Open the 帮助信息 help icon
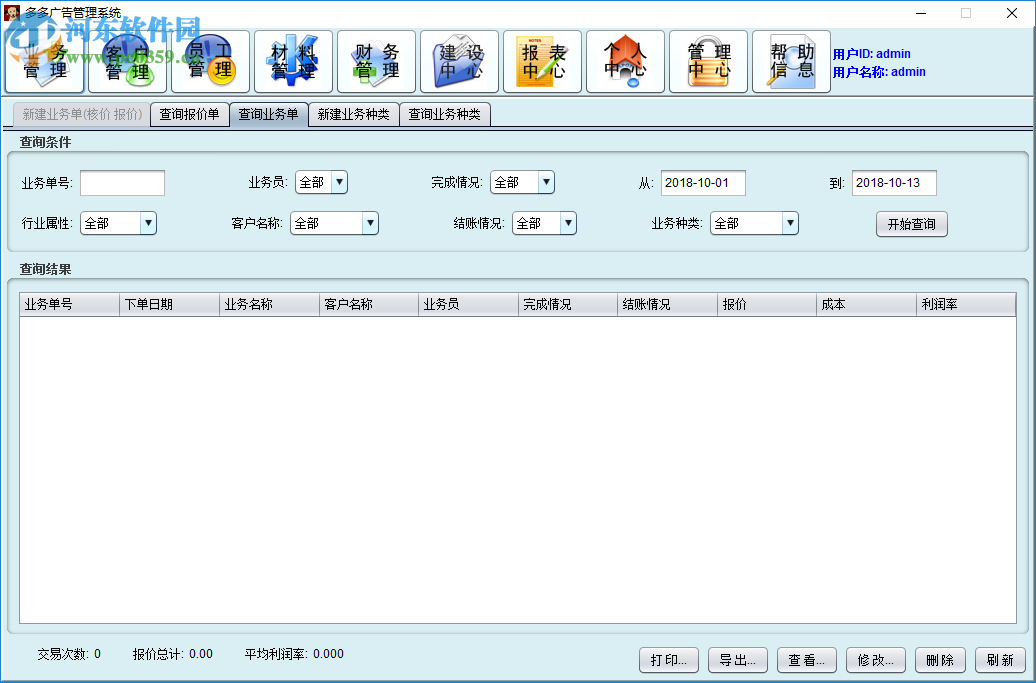The width and height of the screenshot is (1036, 683). (x=791, y=61)
